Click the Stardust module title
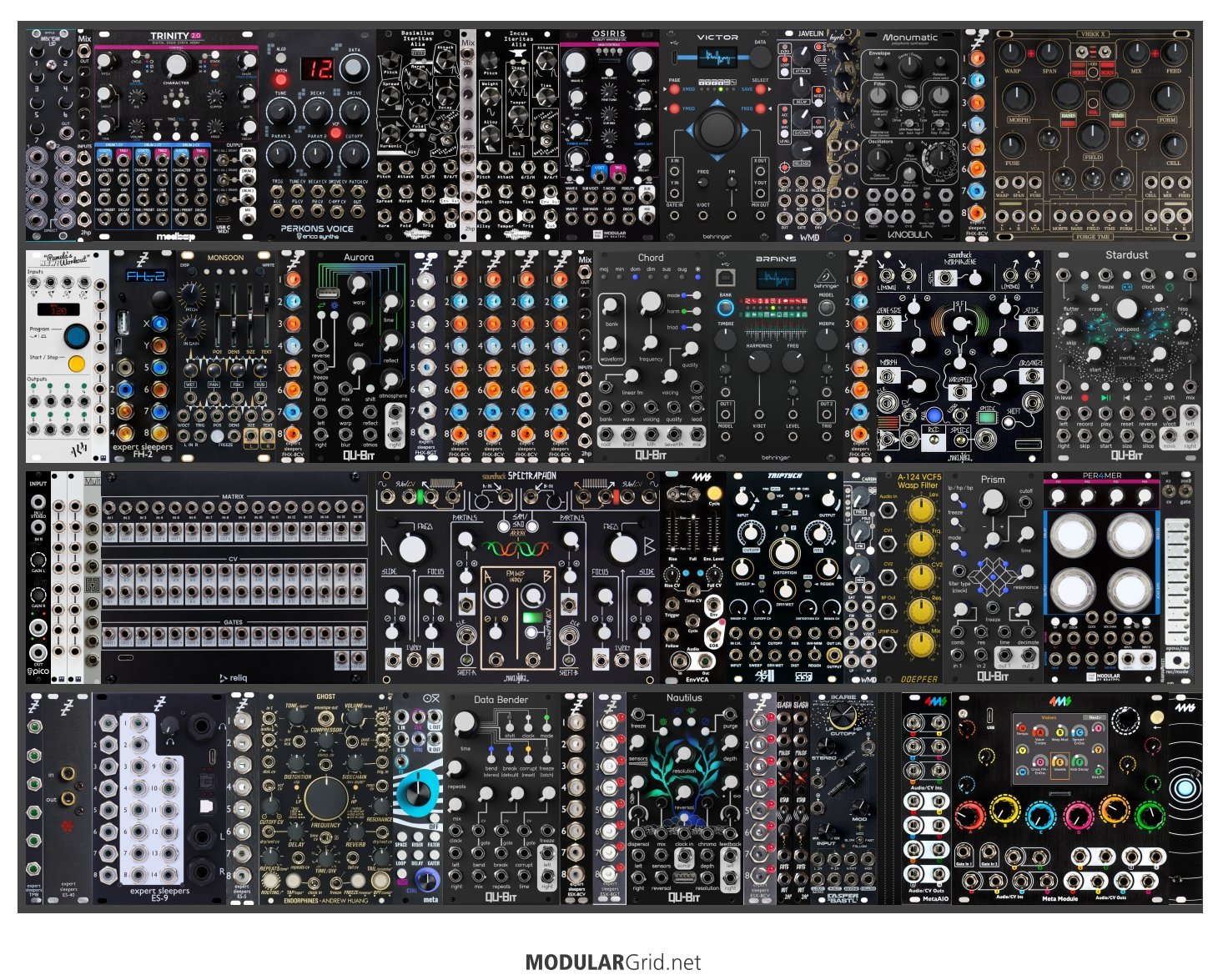This screenshot has width=1228, height=980. coord(1127,255)
